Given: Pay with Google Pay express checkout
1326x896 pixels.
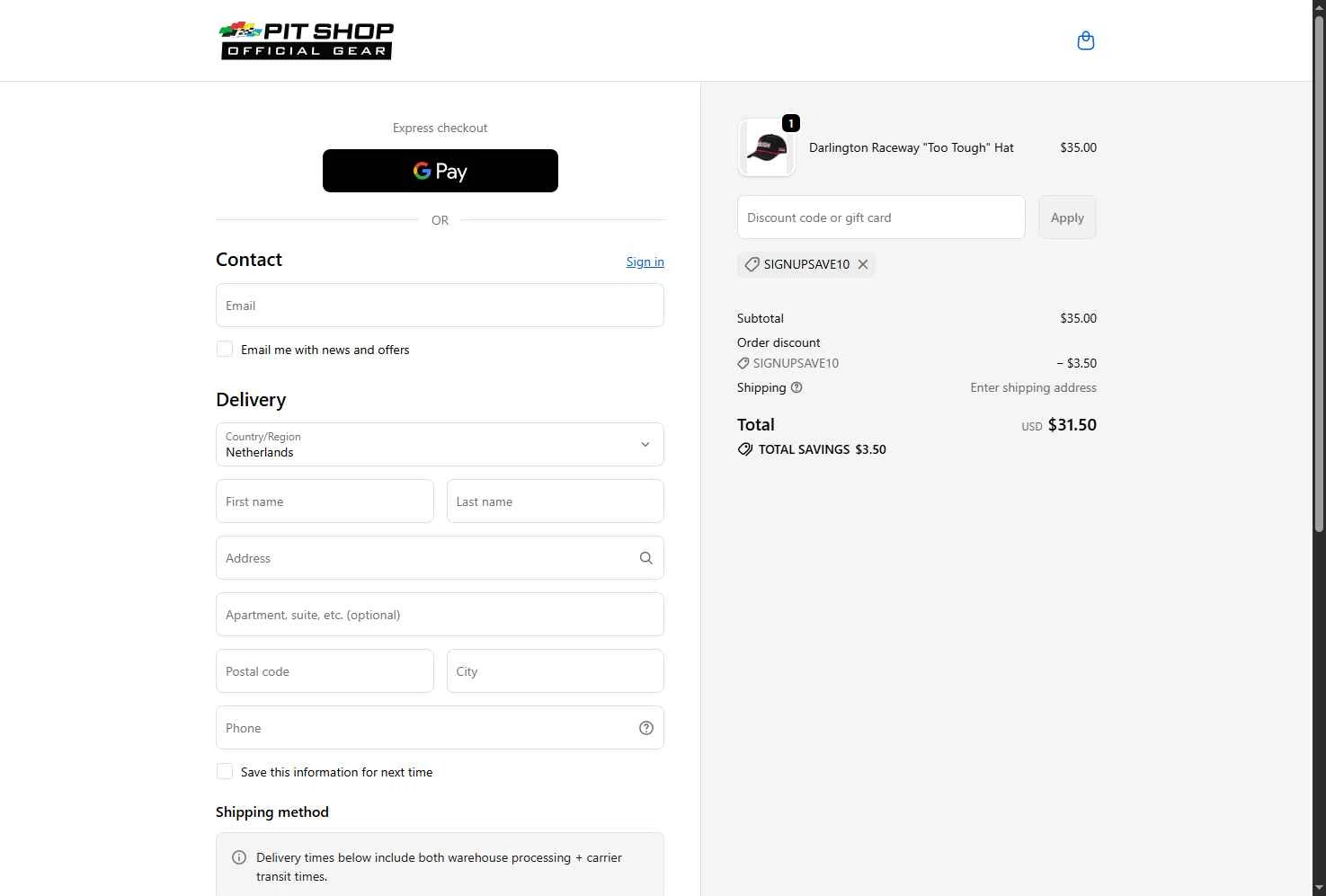Looking at the screenshot, I should click(441, 171).
